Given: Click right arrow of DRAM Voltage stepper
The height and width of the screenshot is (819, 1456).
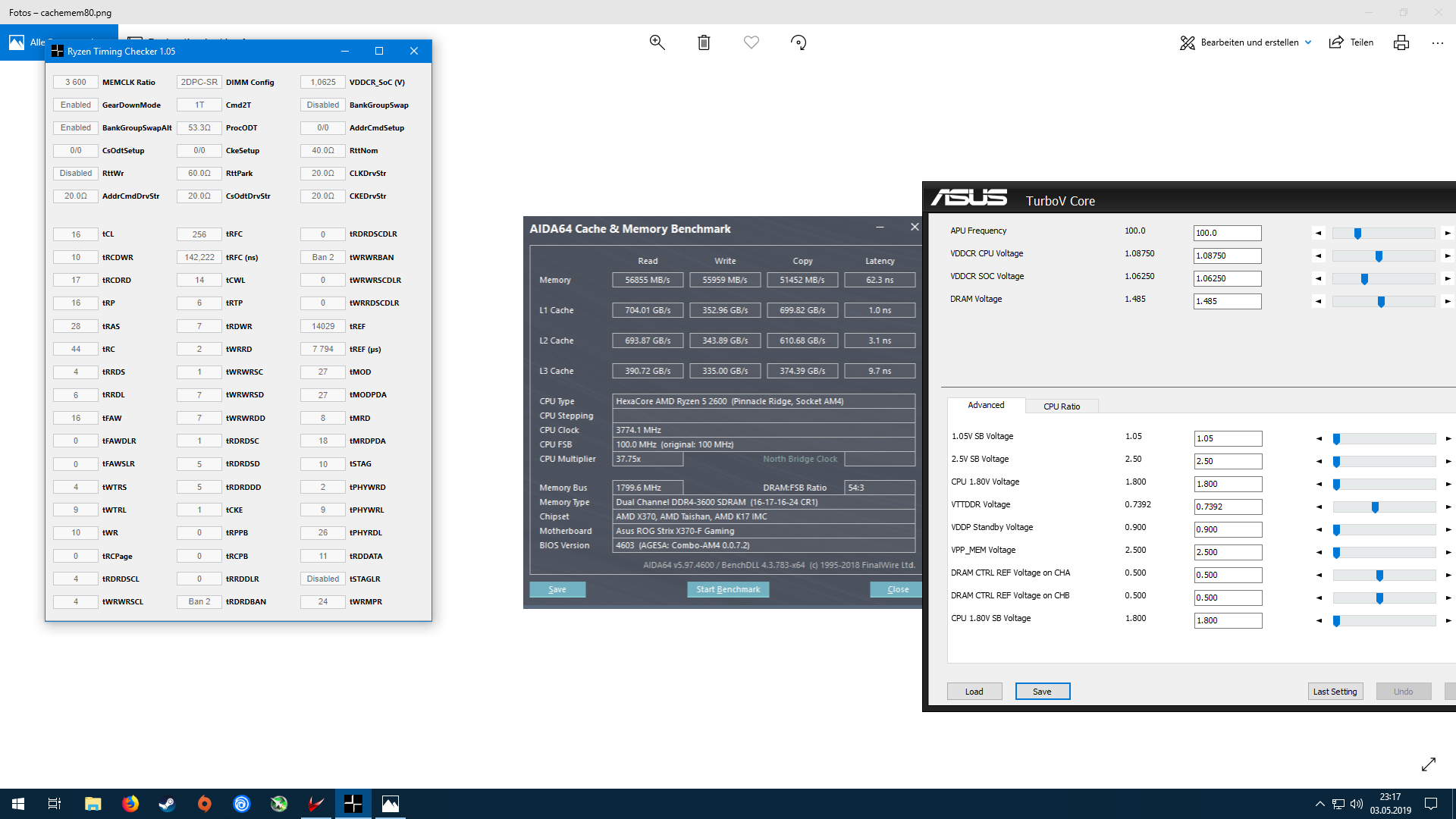Looking at the screenshot, I should [x=1448, y=302].
